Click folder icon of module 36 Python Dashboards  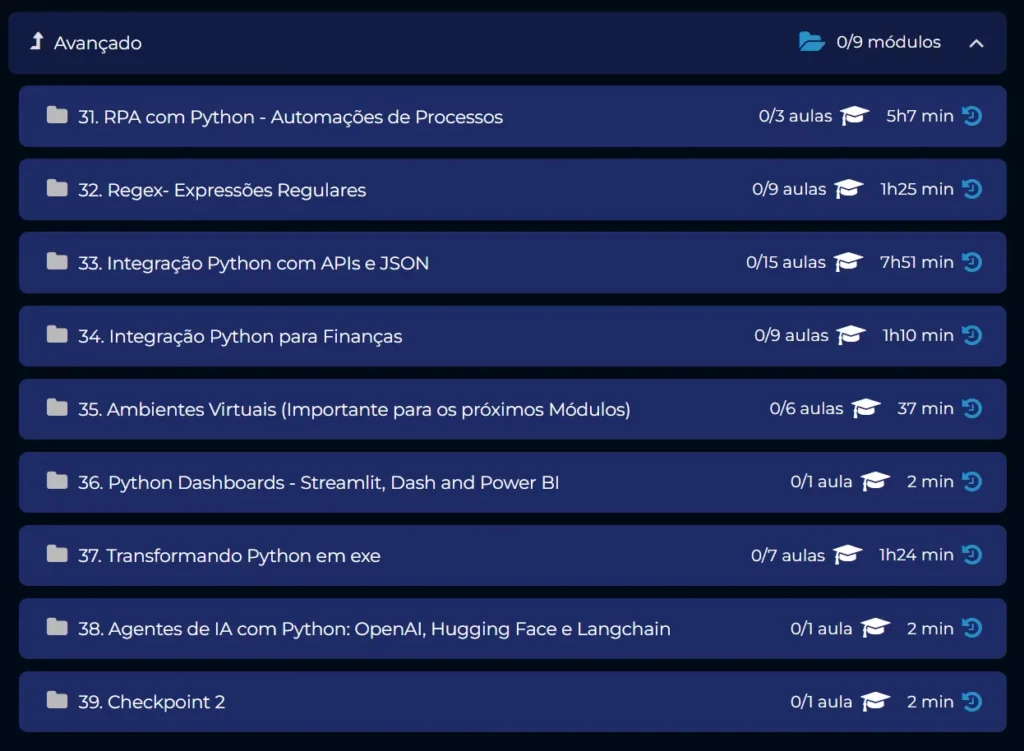point(57,481)
